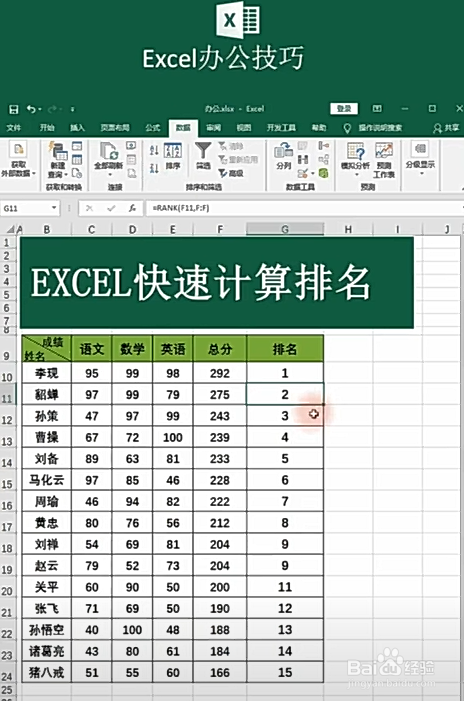Click the flash fill icon beside 分列
Image resolution: width=464 pixels, height=701 pixels.
303,146
